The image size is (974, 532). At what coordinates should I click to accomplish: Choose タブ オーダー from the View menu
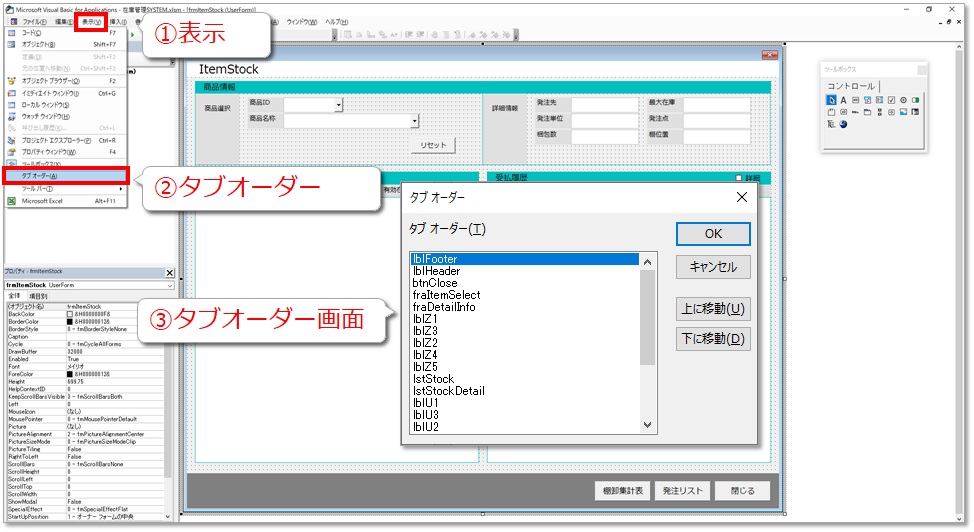coord(66,176)
